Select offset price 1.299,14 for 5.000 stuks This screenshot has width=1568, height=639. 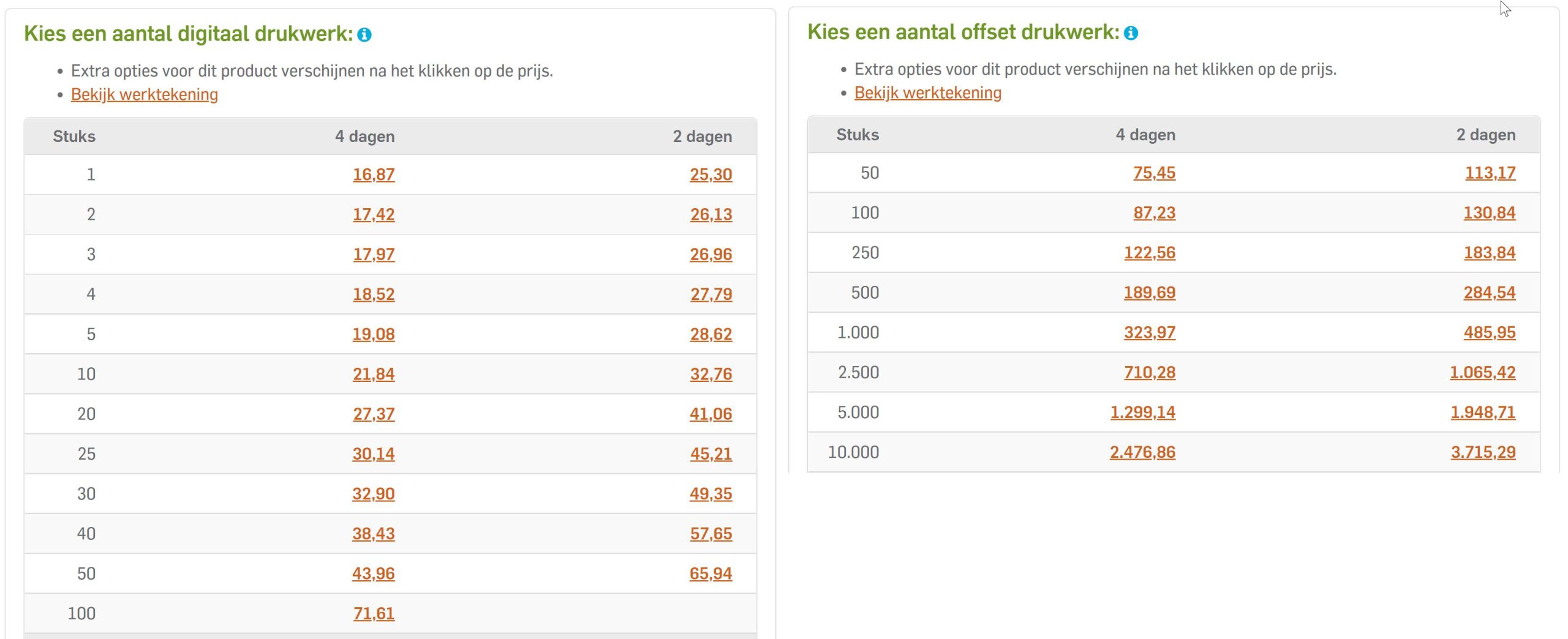[1143, 412]
